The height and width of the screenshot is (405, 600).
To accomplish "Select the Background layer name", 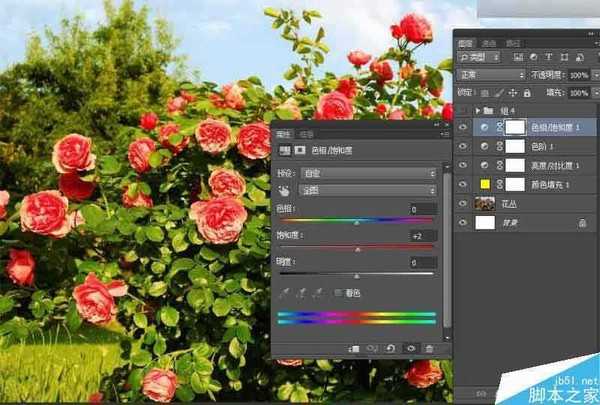I will coord(510,223).
